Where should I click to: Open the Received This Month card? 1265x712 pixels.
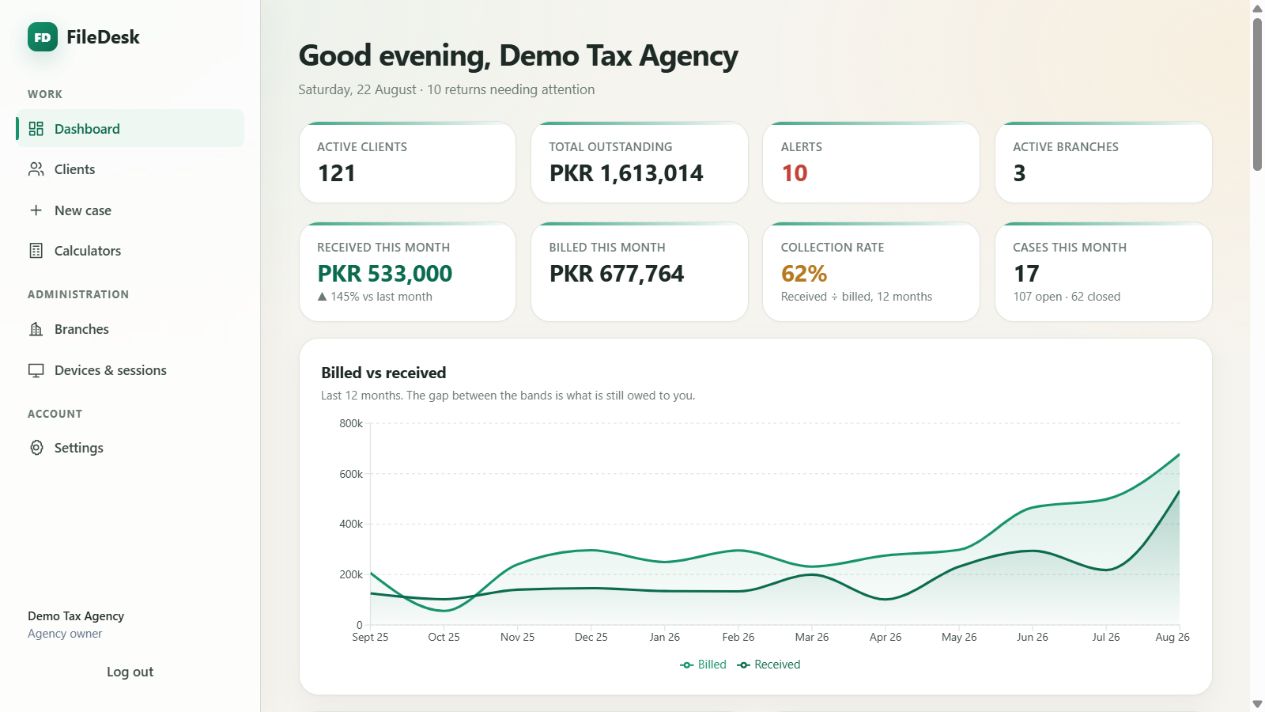point(407,272)
